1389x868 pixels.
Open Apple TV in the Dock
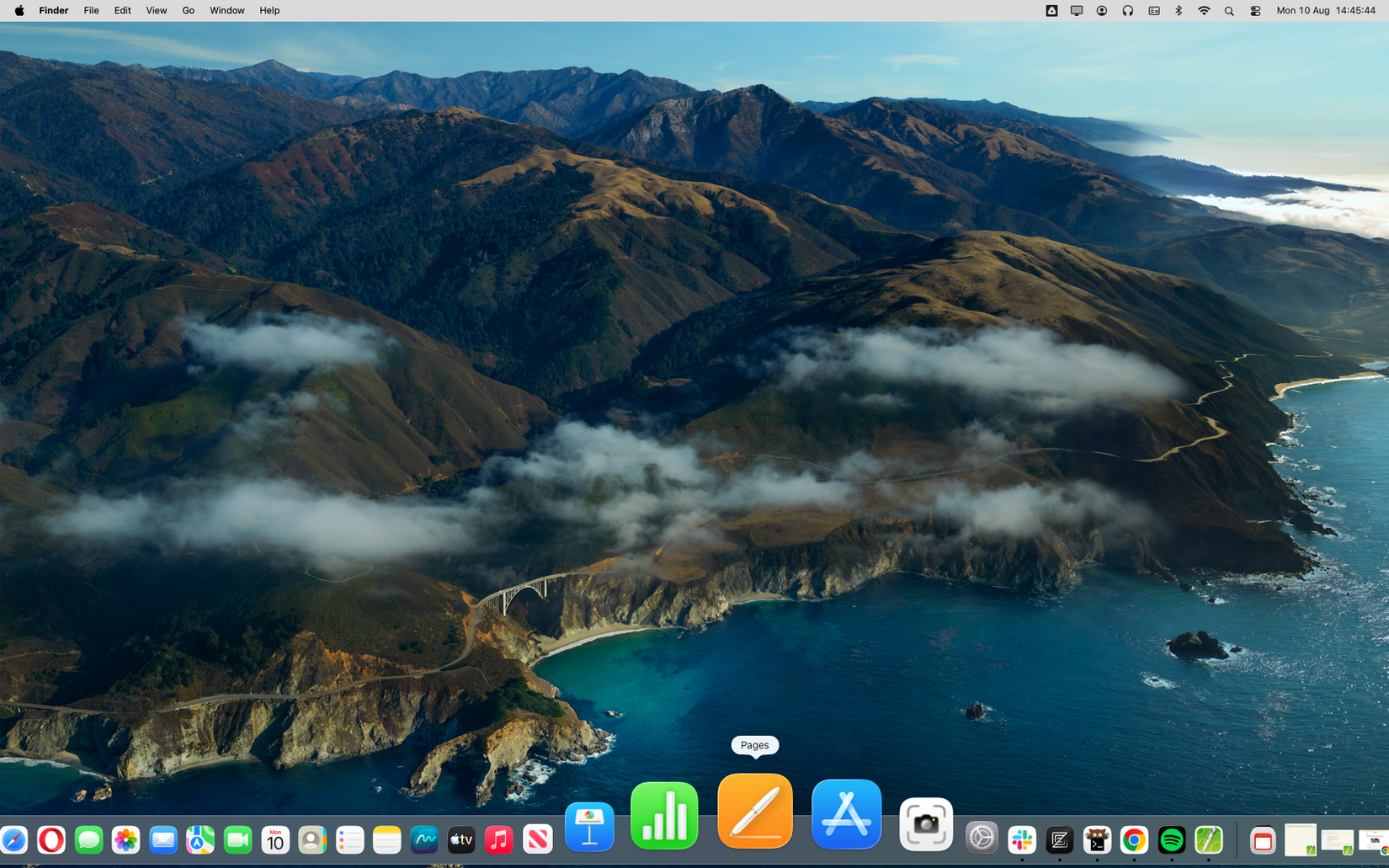[461, 839]
